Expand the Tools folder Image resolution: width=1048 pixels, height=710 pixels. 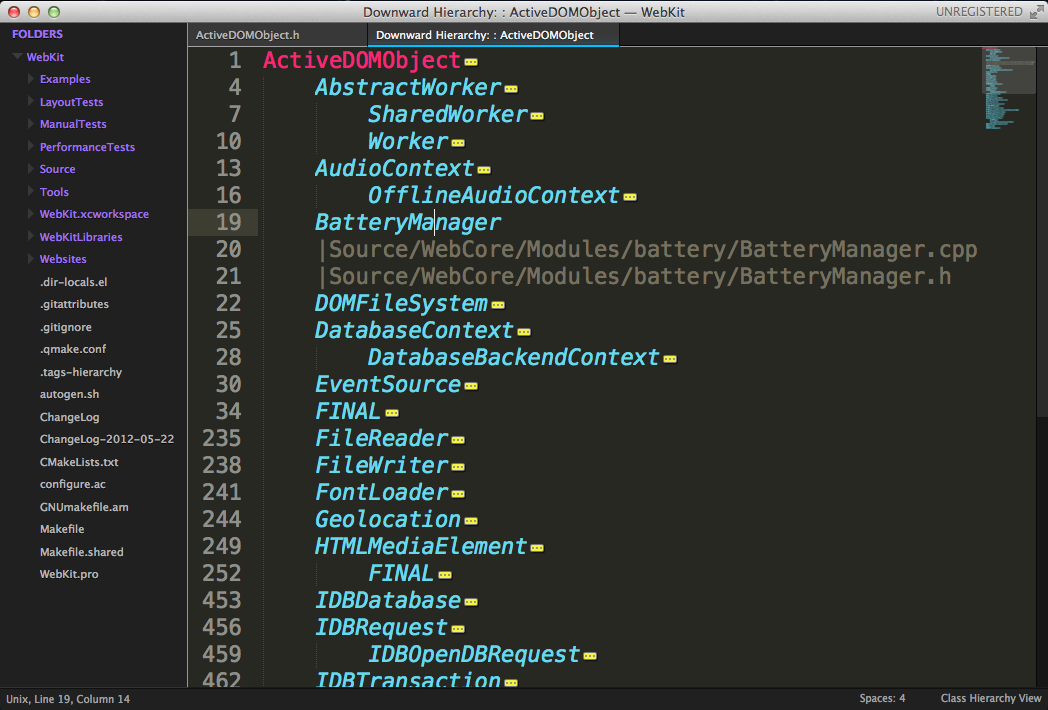pos(31,191)
